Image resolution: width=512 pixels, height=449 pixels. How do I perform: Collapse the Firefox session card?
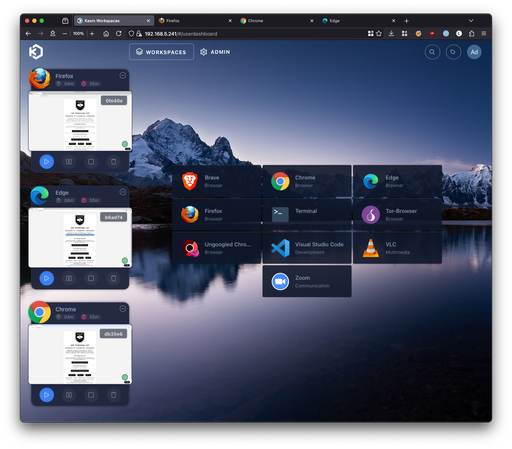(x=123, y=76)
